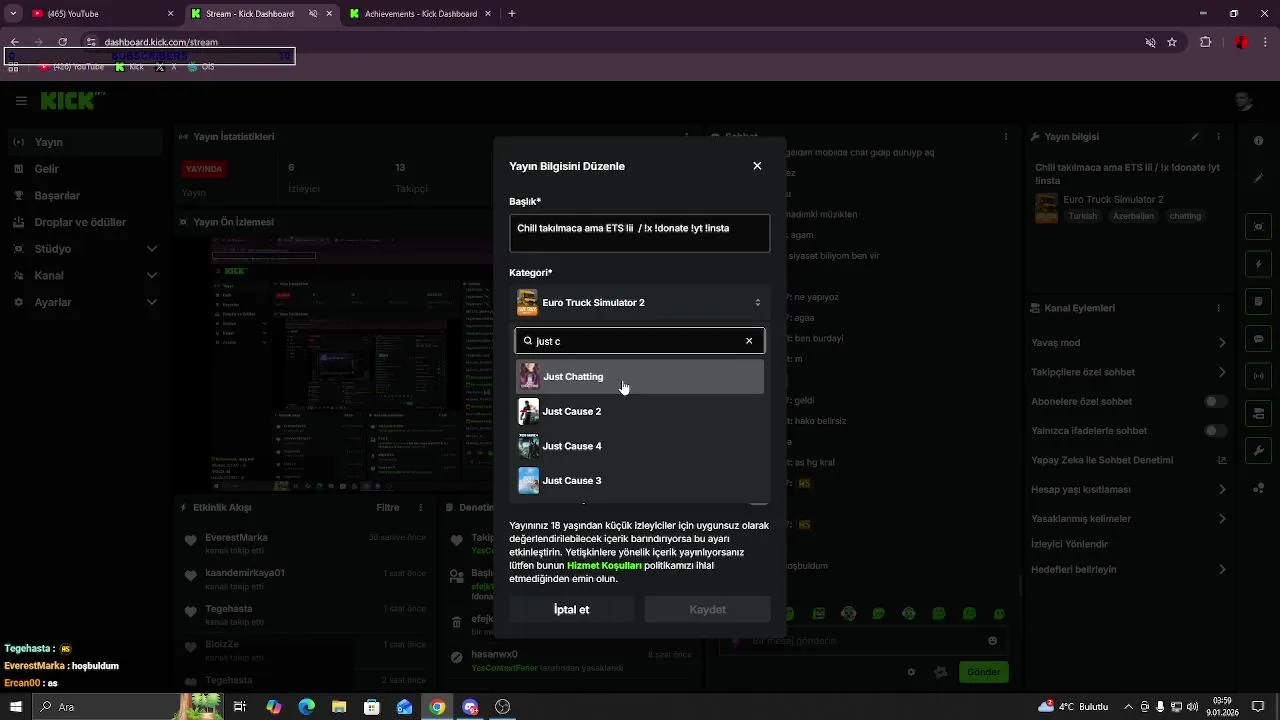The width and height of the screenshot is (1280, 720).
Task: Switch to Achievements - Kick Dashboard tab
Action: coord(420,14)
